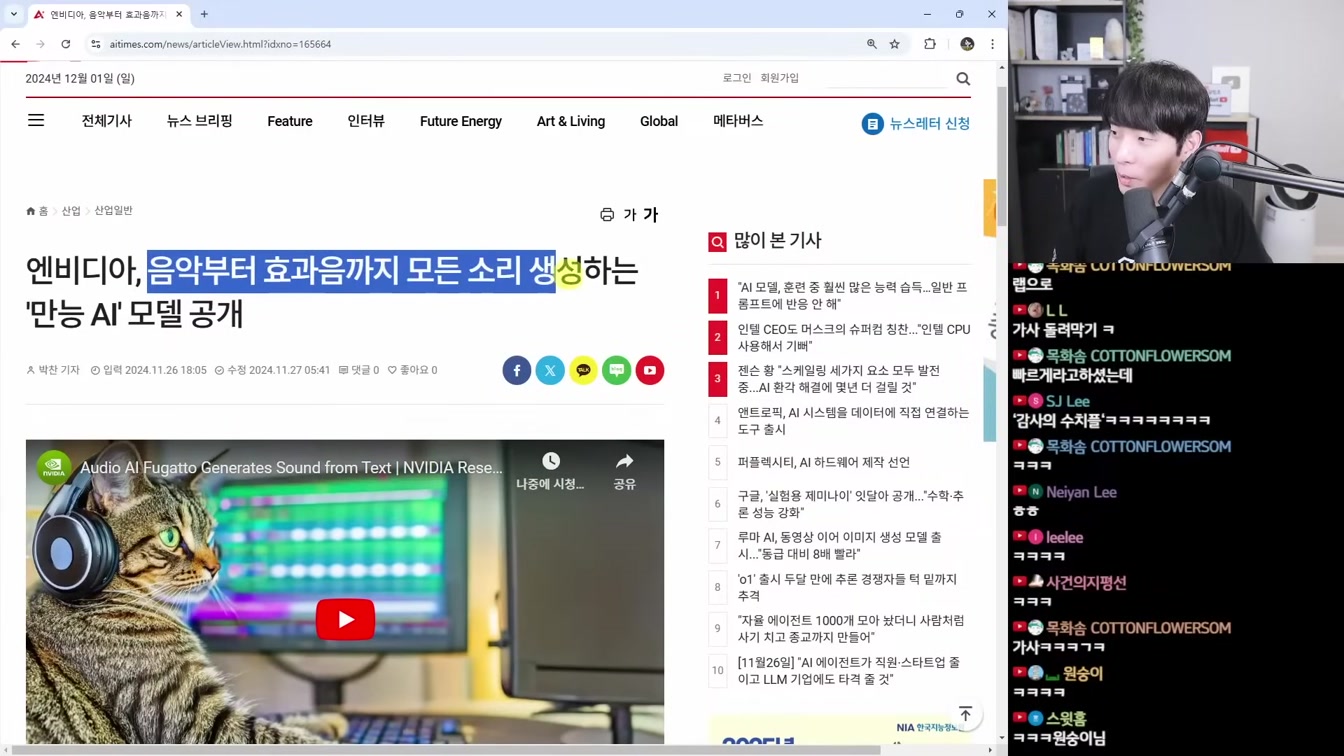Share article on X (Twitter)
The height and width of the screenshot is (756, 1344).
pos(550,370)
